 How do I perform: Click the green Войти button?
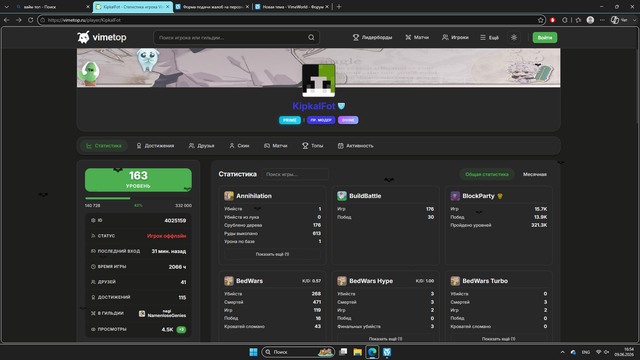click(545, 37)
